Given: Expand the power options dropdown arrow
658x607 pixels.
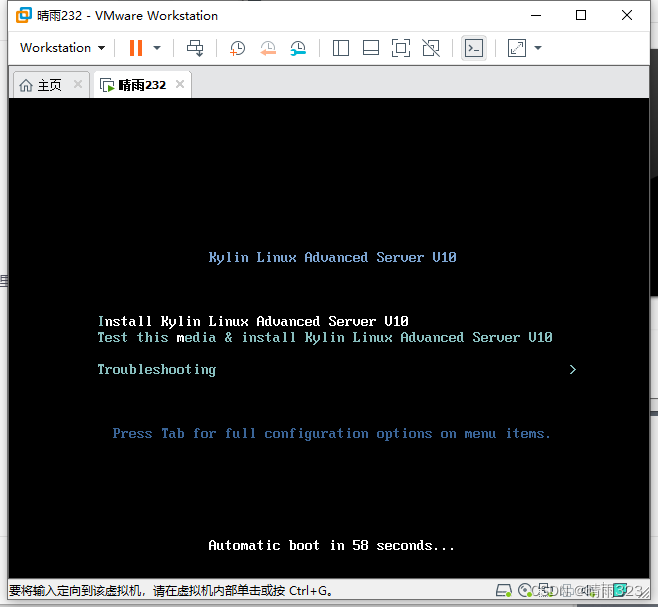Looking at the screenshot, I should coord(157,48).
